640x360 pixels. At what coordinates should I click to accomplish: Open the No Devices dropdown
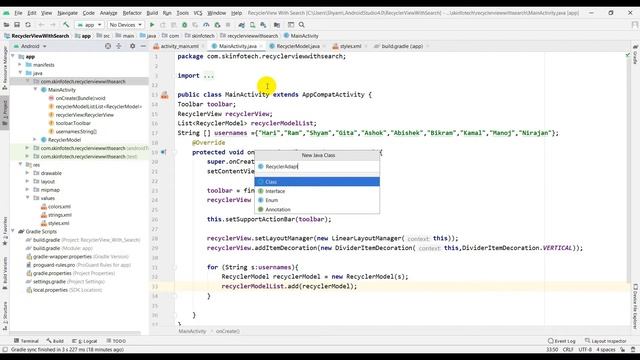coord(126,25)
